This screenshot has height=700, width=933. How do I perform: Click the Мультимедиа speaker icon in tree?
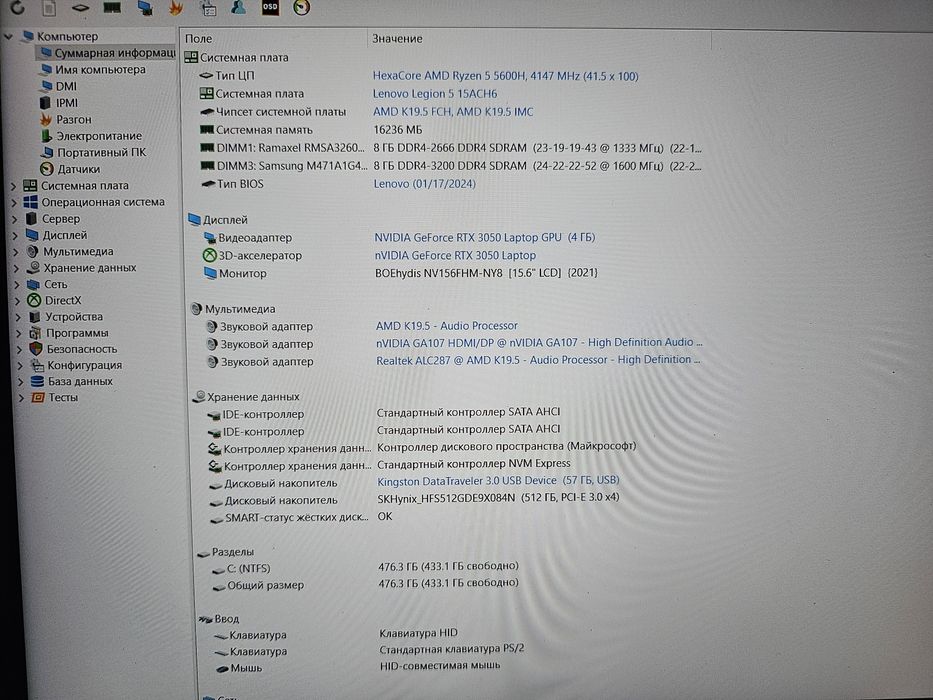(x=33, y=251)
